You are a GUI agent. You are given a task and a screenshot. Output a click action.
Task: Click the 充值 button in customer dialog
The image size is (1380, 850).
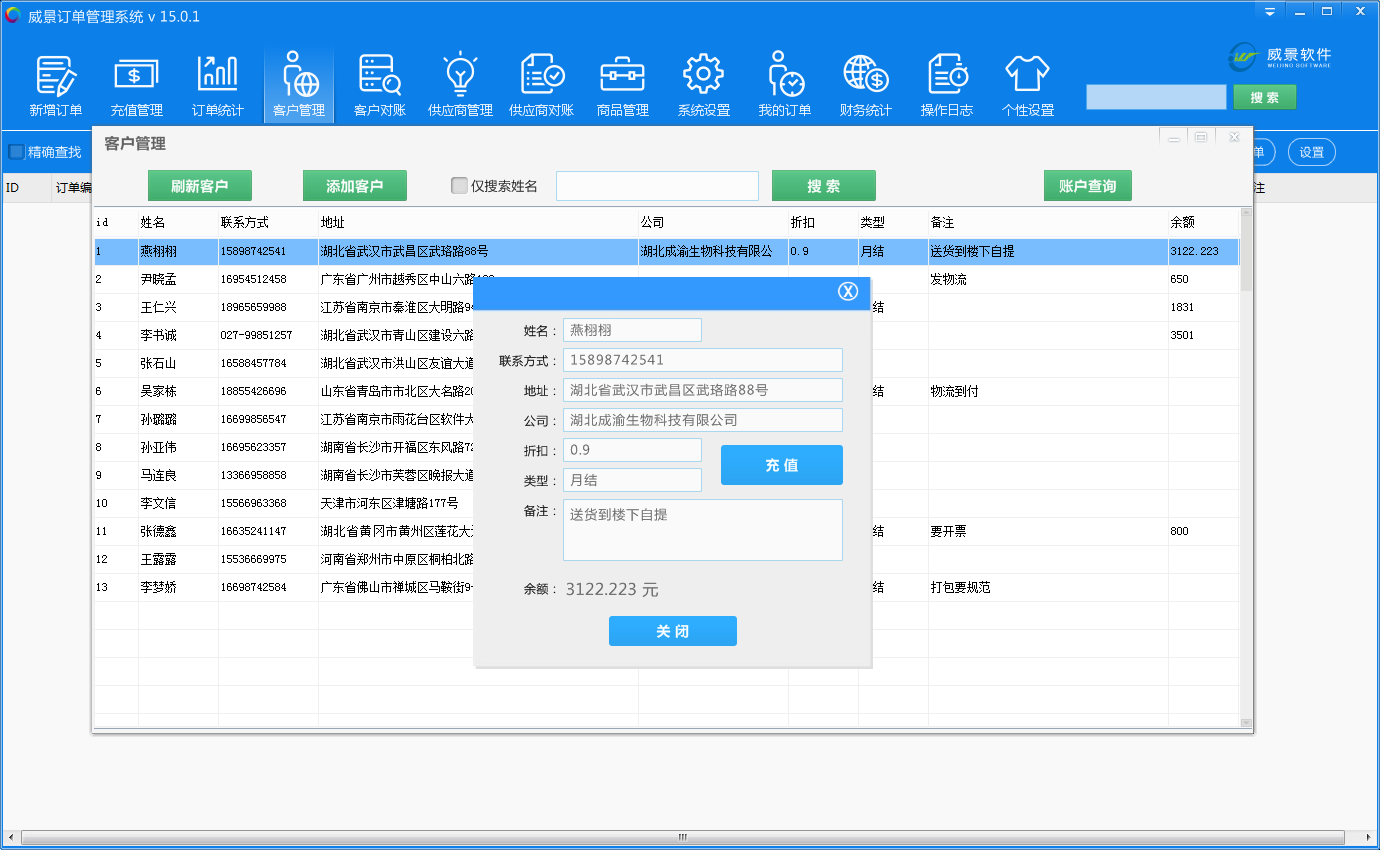[x=781, y=465]
